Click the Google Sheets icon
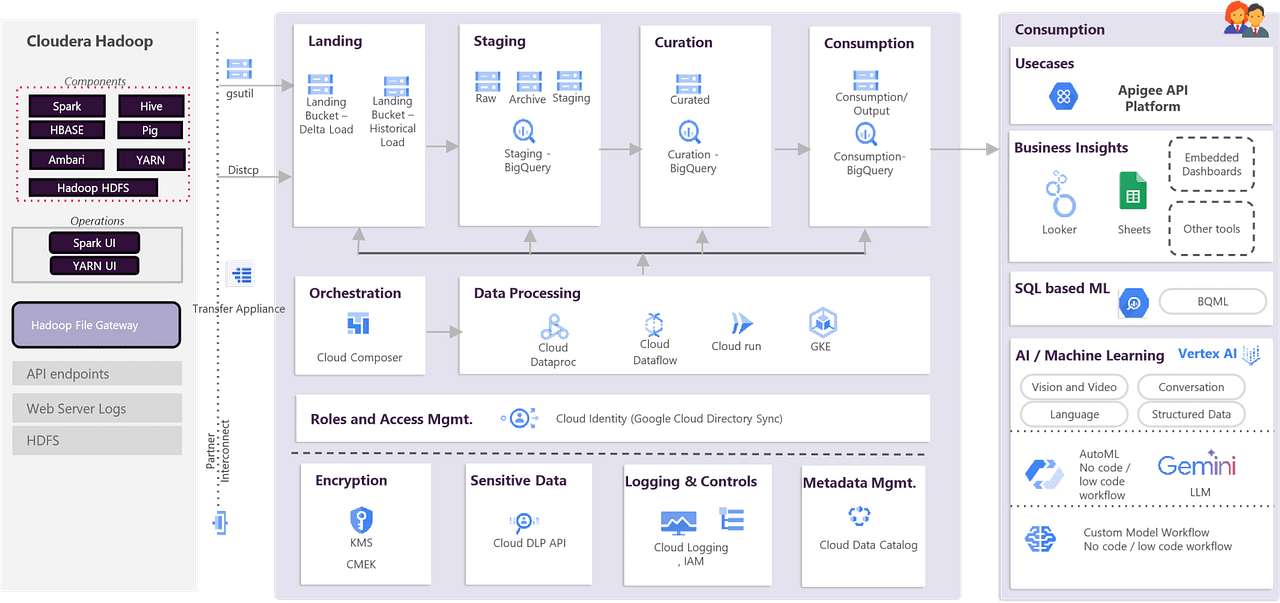 pyautogui.click(x=1133, y=191)
